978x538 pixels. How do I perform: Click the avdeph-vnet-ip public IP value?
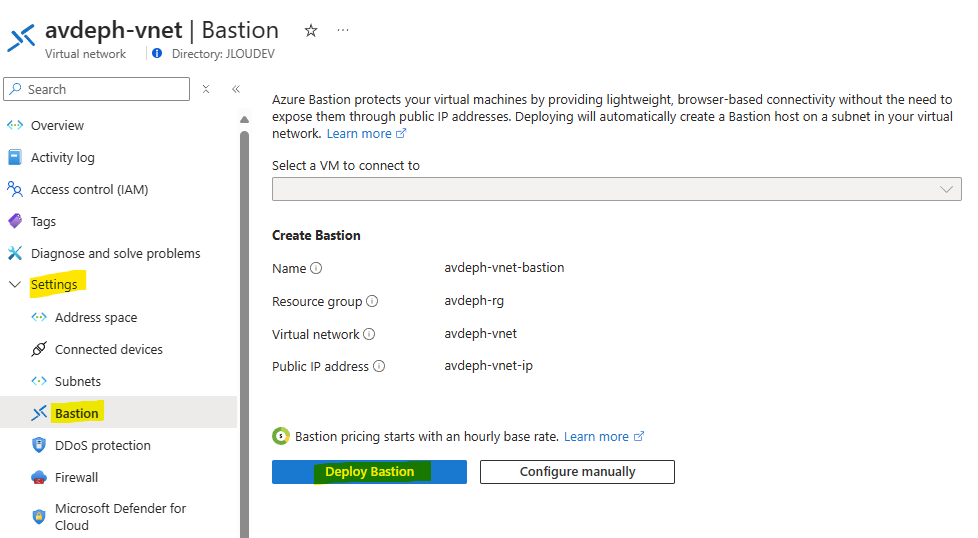[488, 365]
